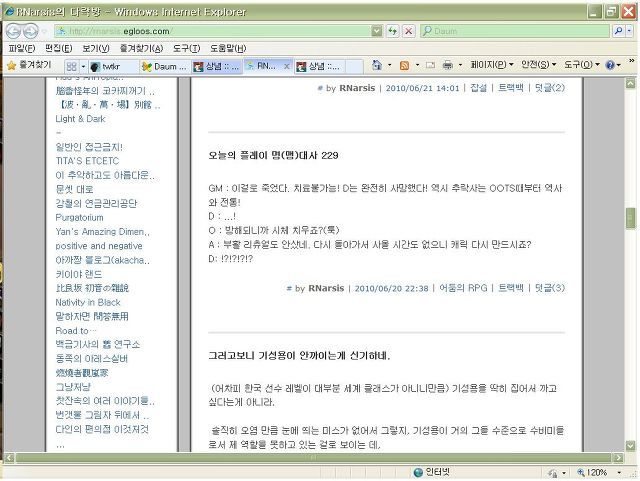Open the search provider dropdown arrow
Image resolution: width=640 pixels, height=481 pixels.
629,31
